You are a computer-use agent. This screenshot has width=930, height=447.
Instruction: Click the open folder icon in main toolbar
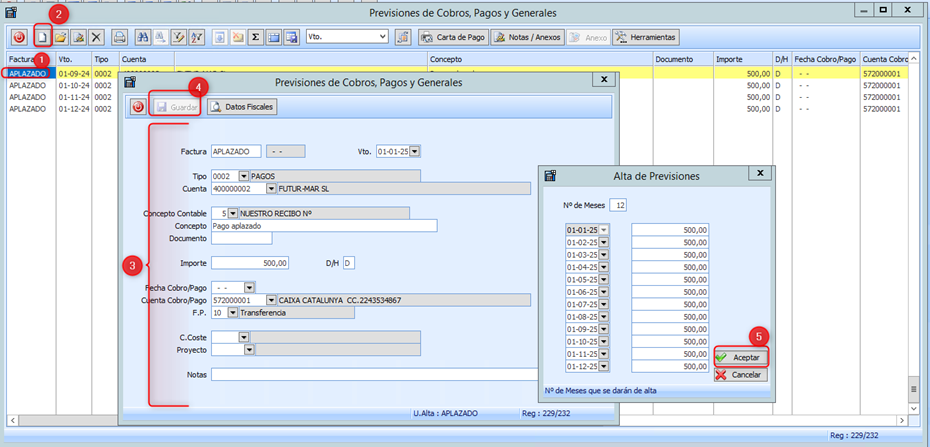[x=60, y=37]
